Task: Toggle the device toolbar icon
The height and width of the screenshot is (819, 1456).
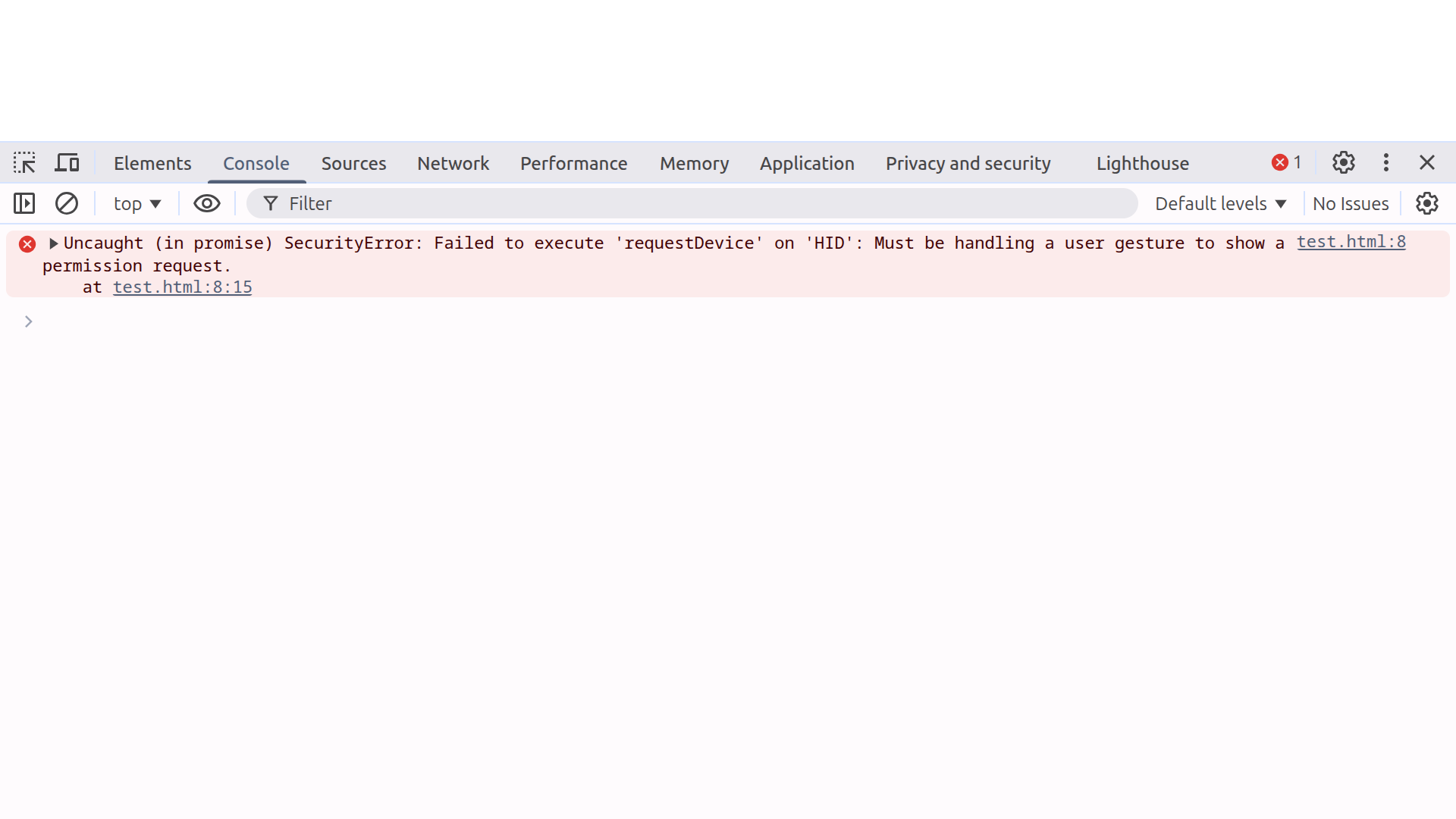Action: 67,162
